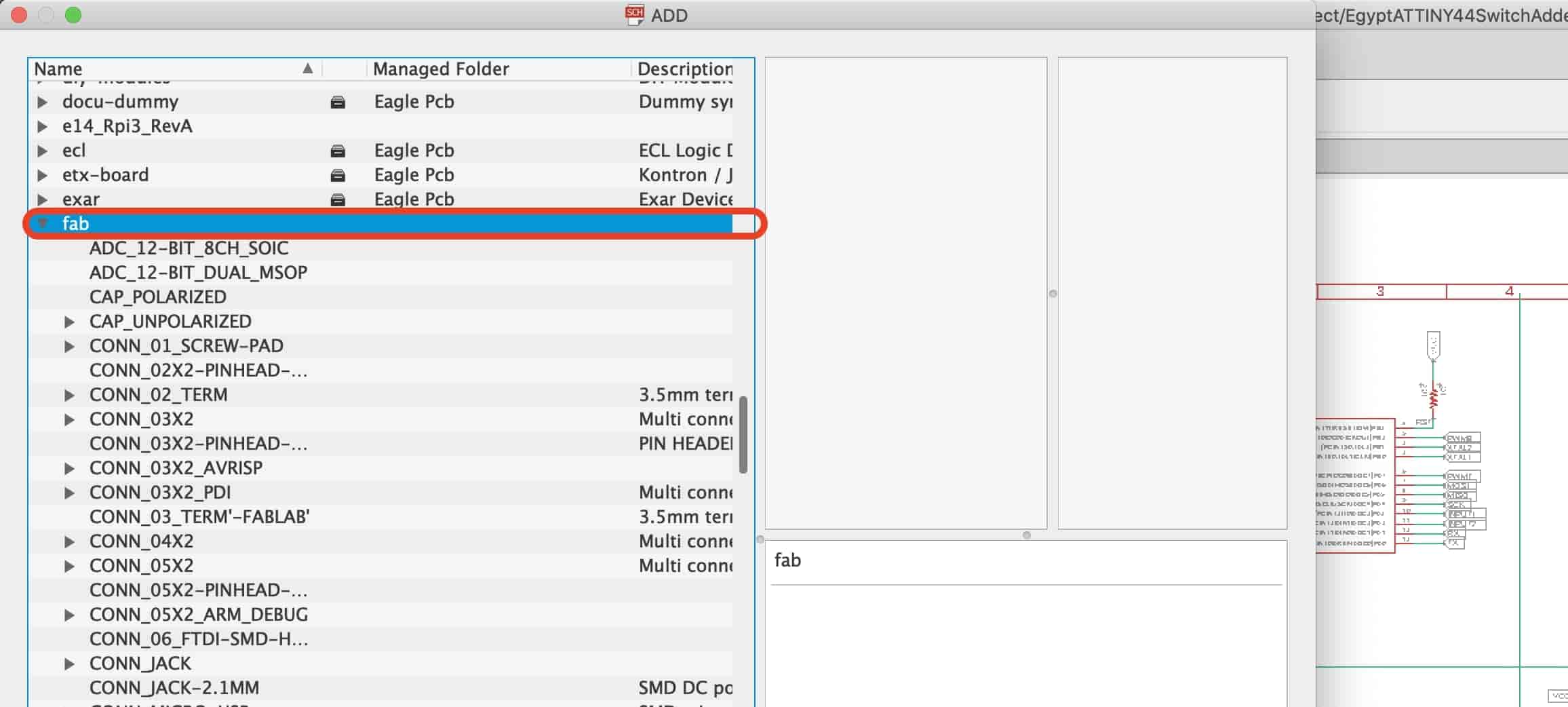Viewport: 1568px width, 707px height.
Task: Select the e14_Rpi3_RevA library row
Action: tap(380, 126)
